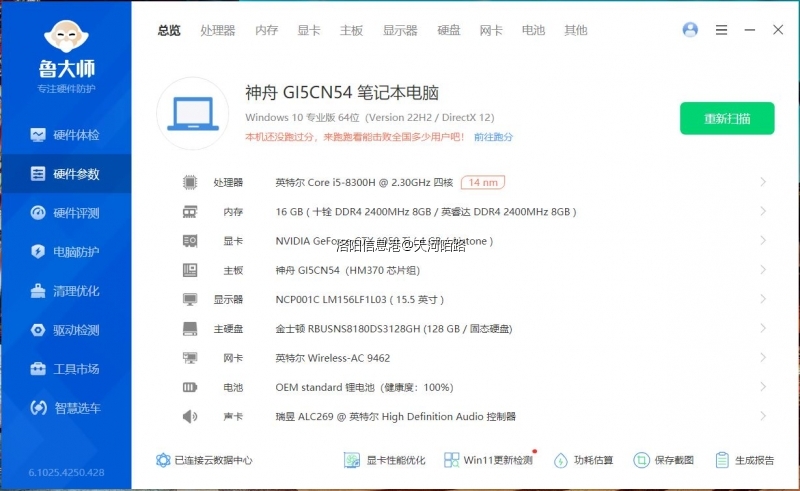The height and width of the screenshot is (491, 800).
Task: Click the 显卡 graphics card icon
Action: point(190,241)
